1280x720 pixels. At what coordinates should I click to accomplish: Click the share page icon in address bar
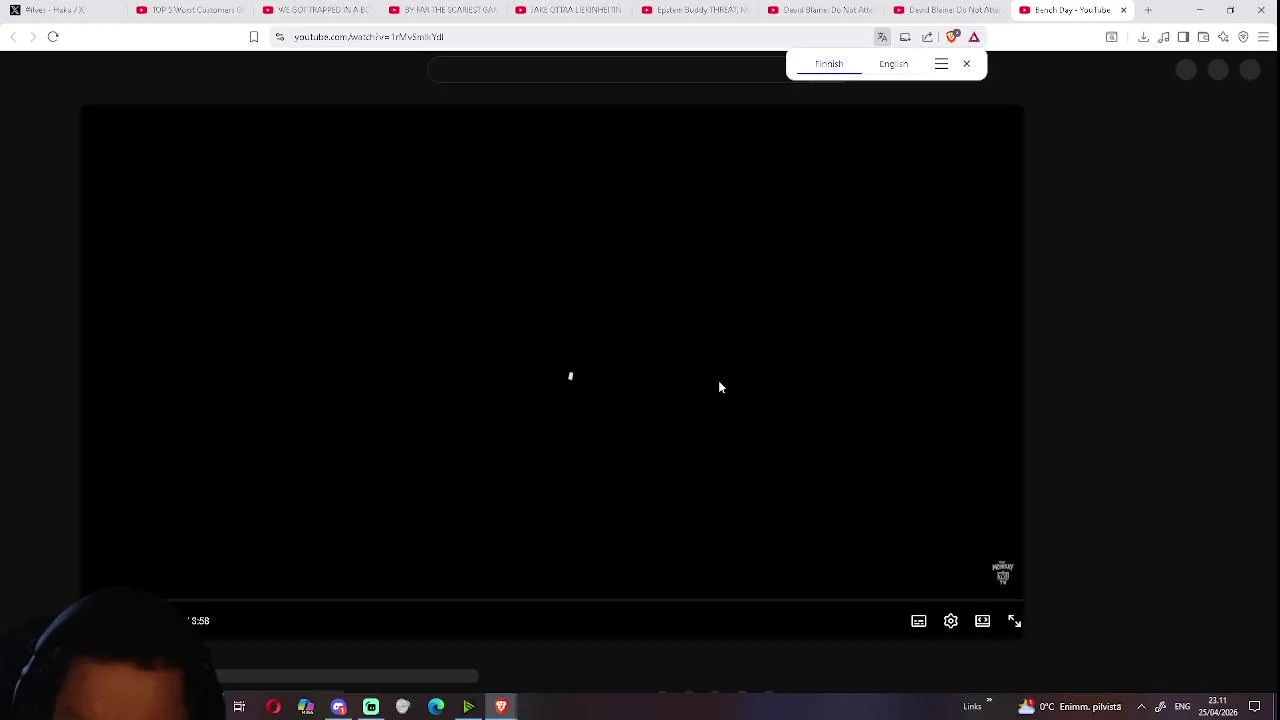click(928, 37)
